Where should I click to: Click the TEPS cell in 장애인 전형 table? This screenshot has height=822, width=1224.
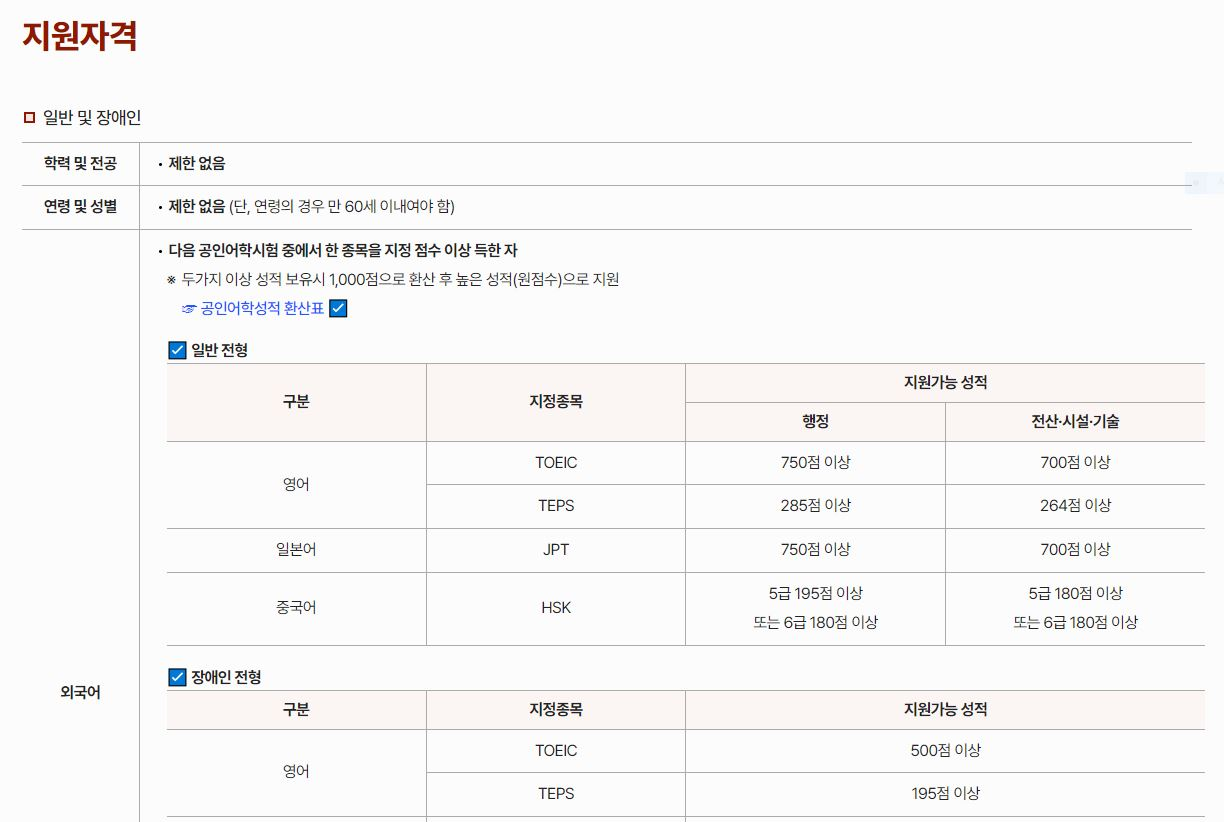556,793
